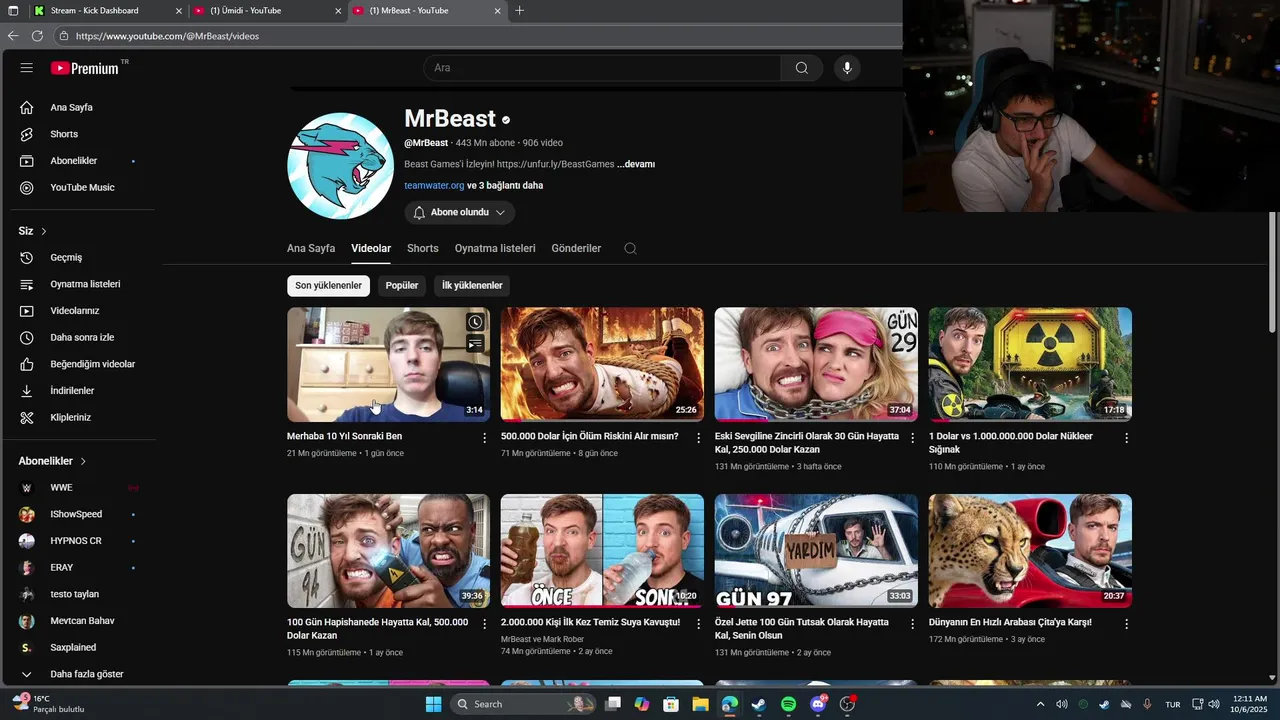1280x720 pixels.
Task: Click browser back arrow
Action: pos(13,36)
